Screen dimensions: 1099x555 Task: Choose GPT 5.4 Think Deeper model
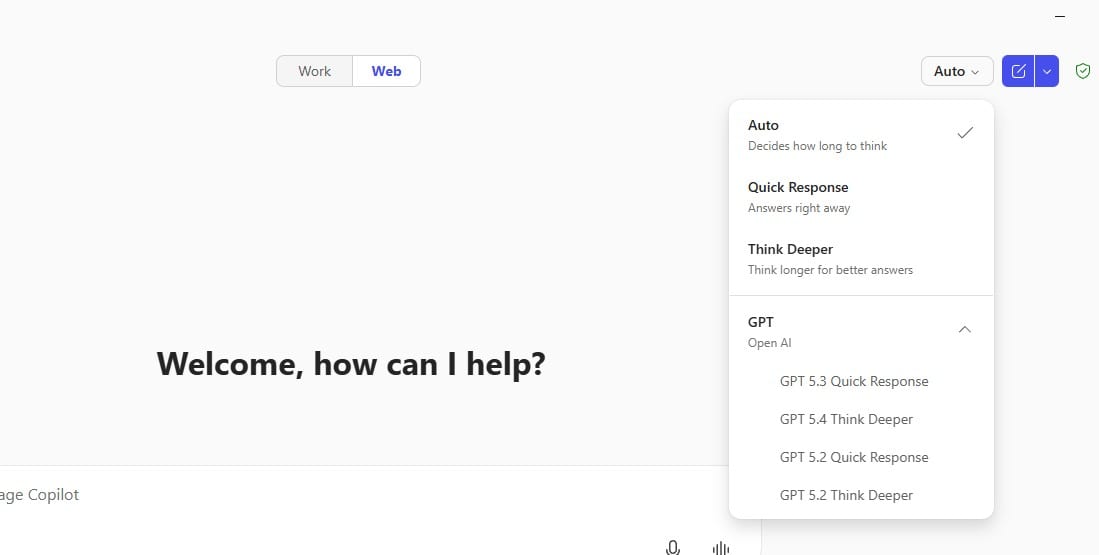tap(846, 419)
